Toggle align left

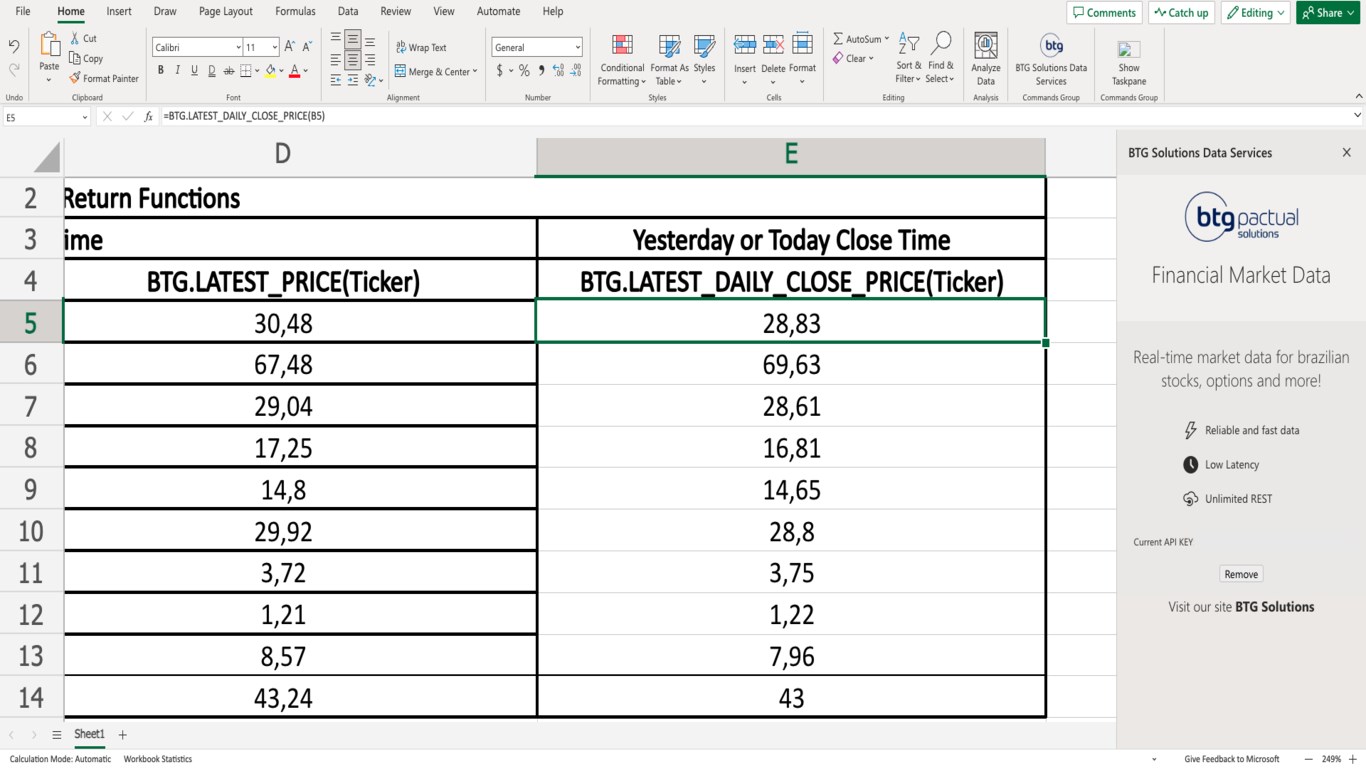pos(336,61)
